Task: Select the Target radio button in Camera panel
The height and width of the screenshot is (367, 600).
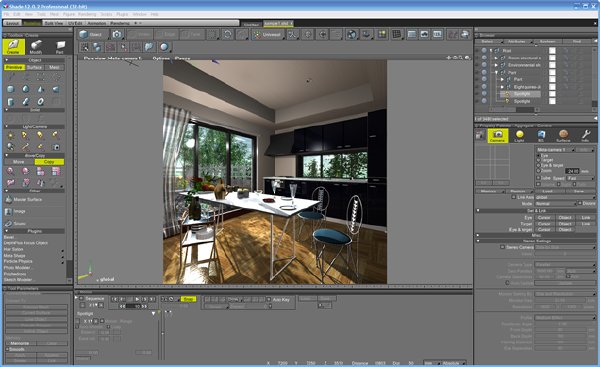Action: (538, 160)
